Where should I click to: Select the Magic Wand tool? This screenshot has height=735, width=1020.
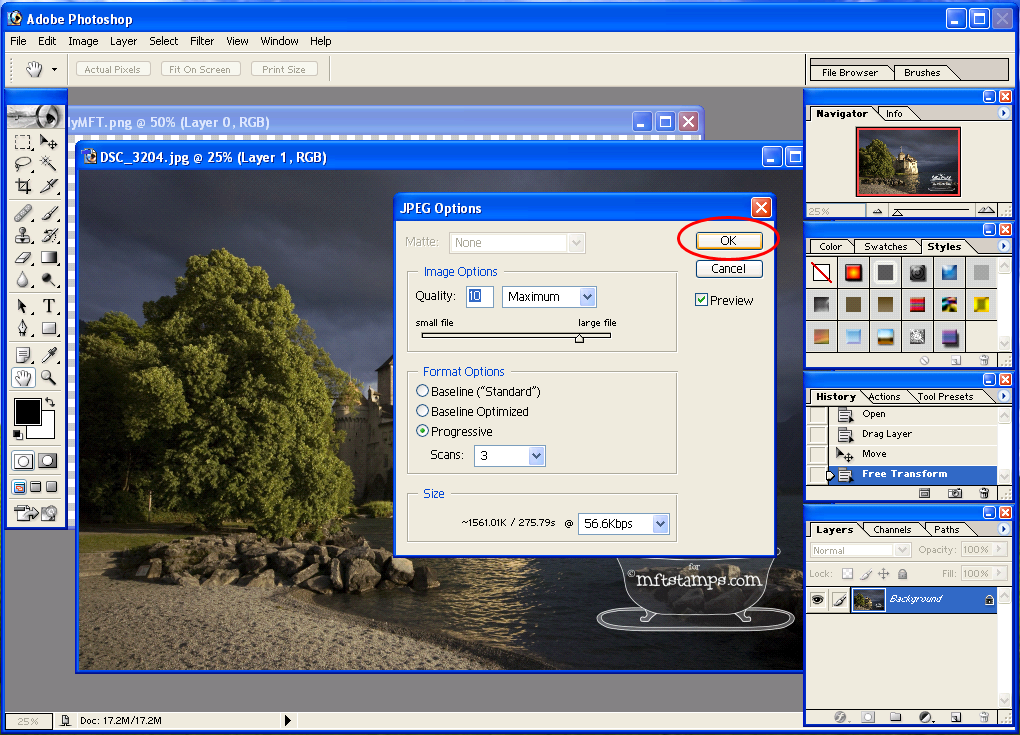[49, 163]
